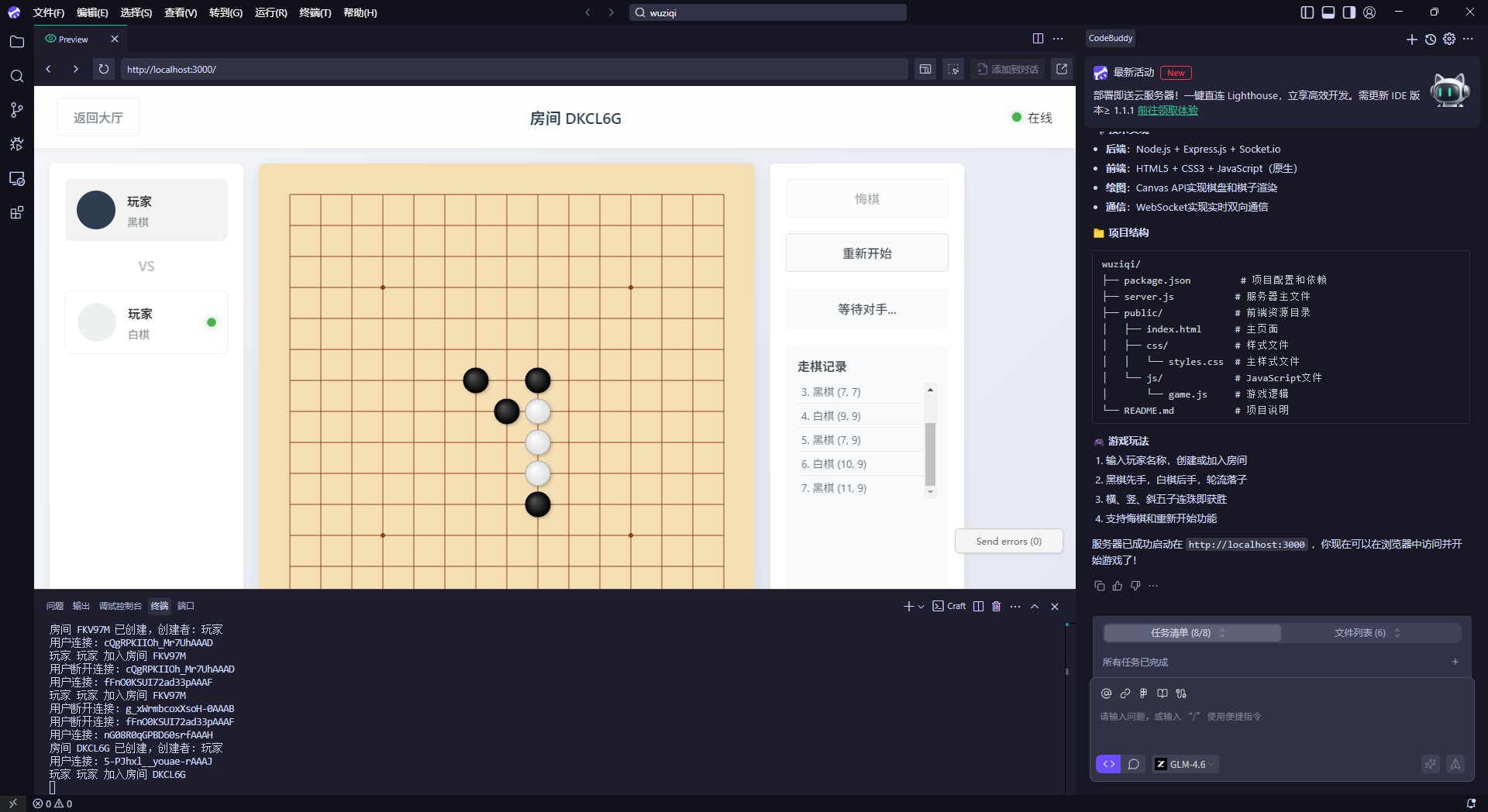Reload the preview page
The width and height of the screenshot is (1488, 812).
coord(103,69)
